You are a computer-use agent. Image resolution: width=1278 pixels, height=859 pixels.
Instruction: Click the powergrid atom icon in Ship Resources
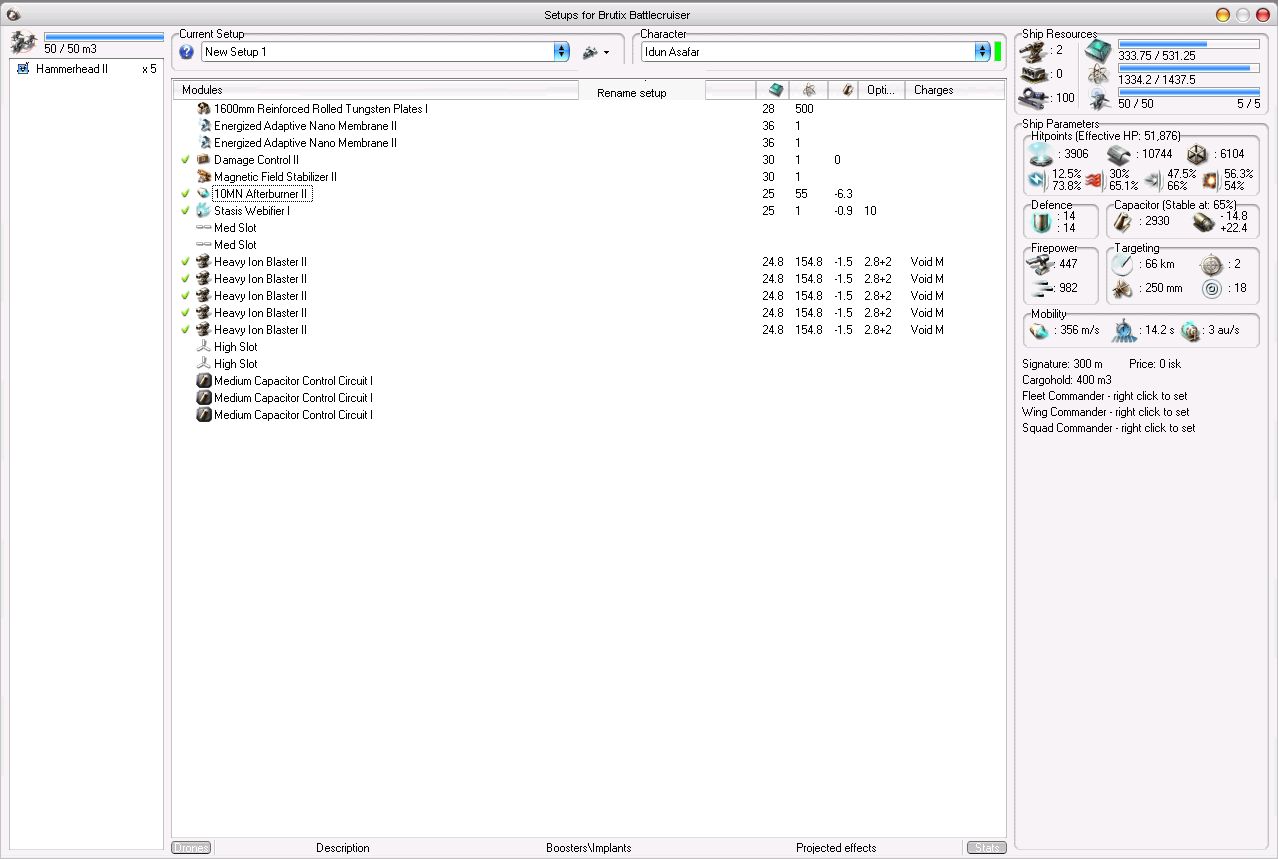coord(1100,75)
